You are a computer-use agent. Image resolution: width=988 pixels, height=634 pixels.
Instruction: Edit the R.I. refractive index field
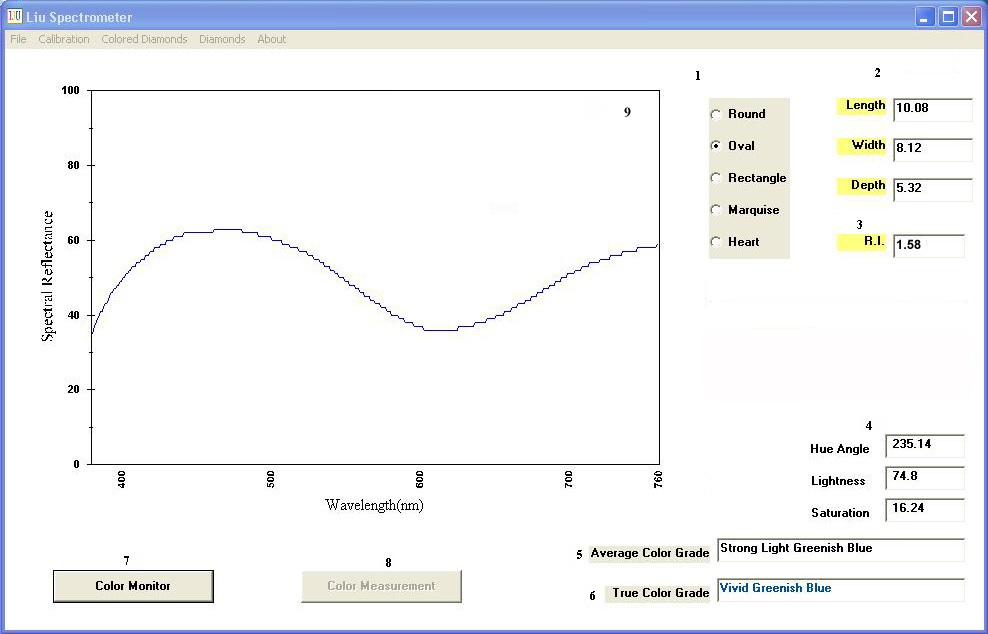tap(928, 246)
